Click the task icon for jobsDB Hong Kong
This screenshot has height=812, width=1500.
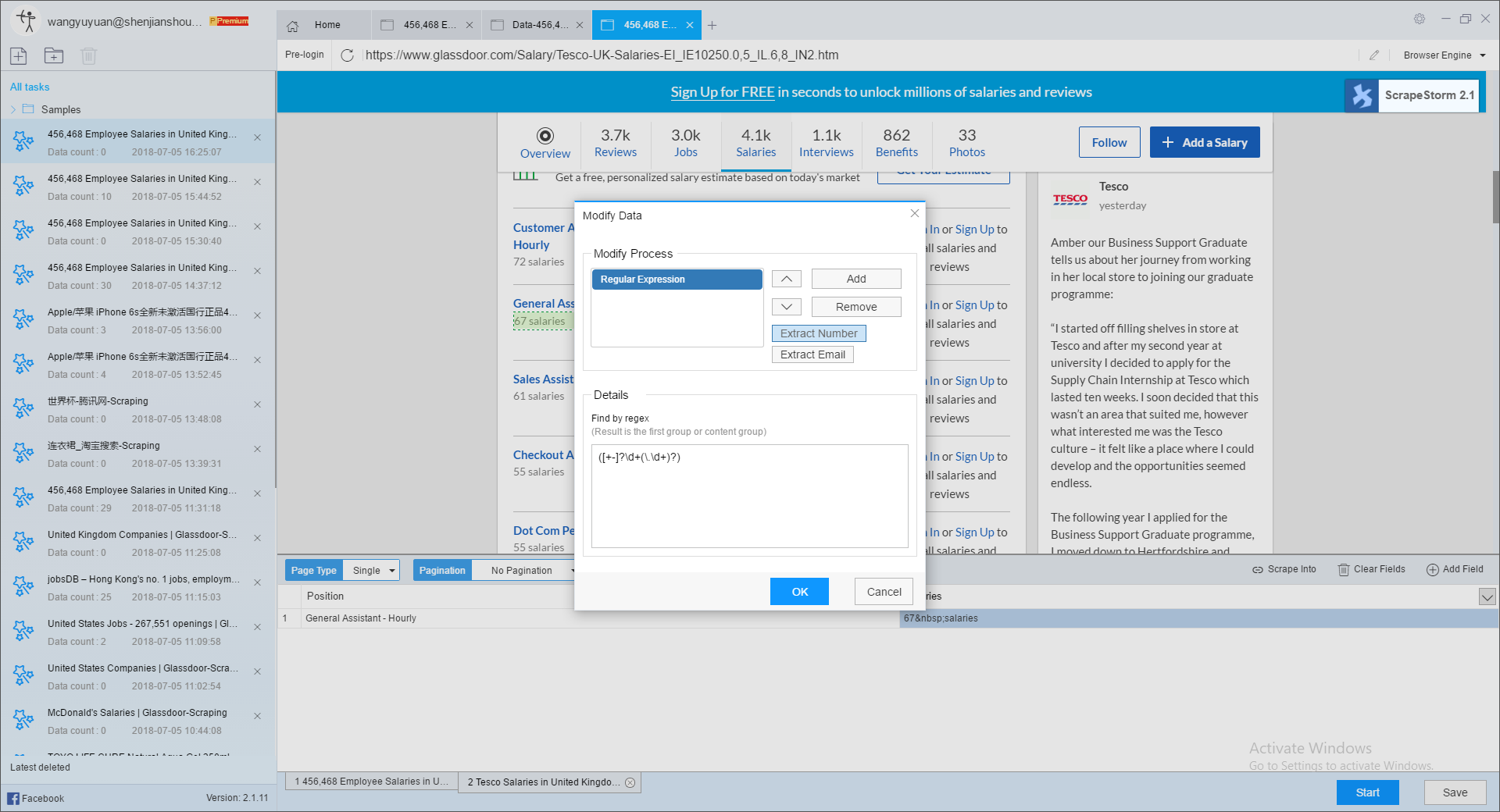23,587
